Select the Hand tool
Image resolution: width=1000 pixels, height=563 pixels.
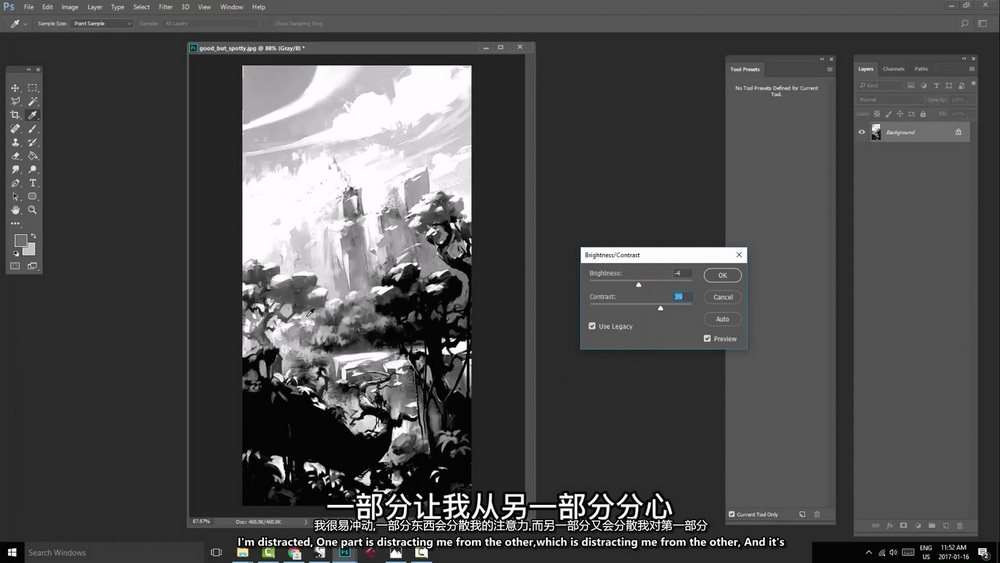point(15,210)
